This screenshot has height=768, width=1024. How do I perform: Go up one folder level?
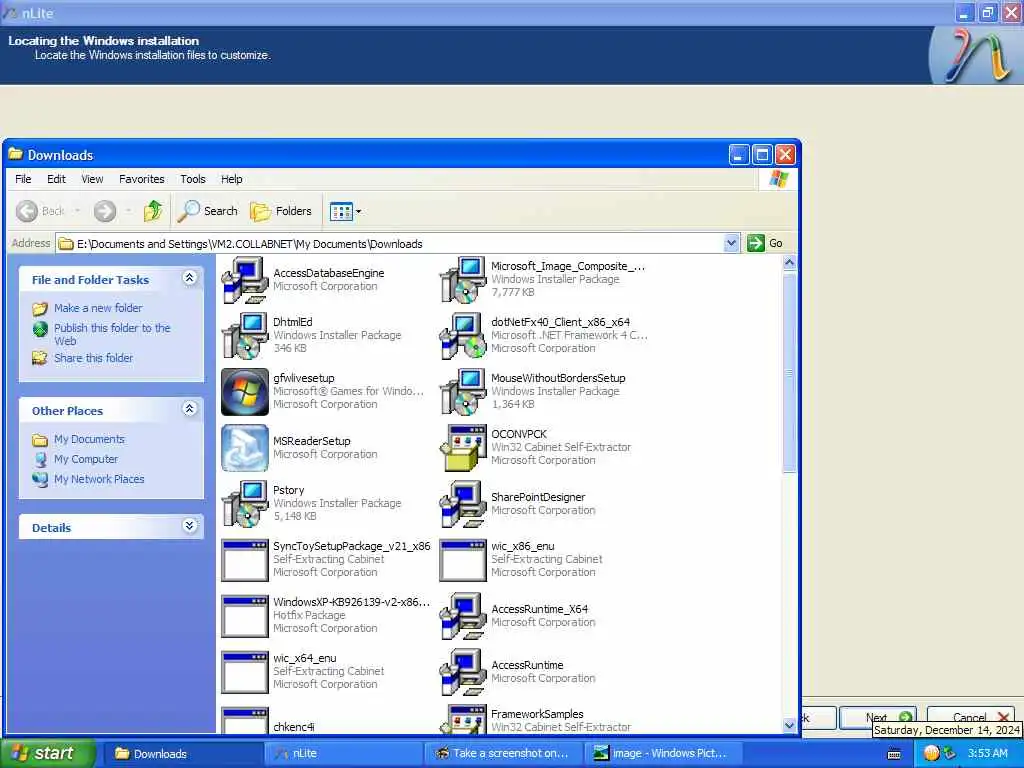click(153, 211)
